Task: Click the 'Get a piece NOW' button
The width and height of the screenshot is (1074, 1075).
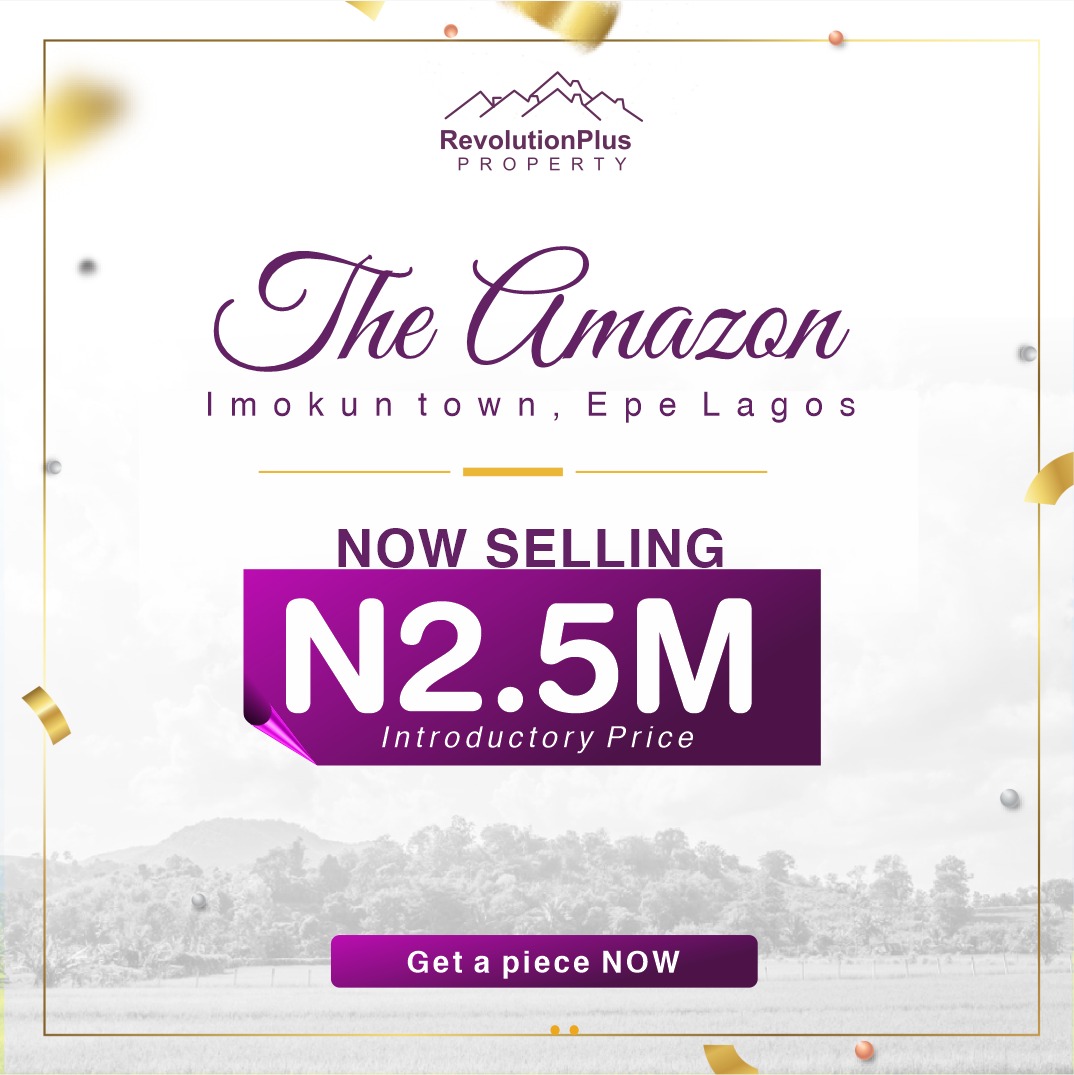Action: point(544,962)
